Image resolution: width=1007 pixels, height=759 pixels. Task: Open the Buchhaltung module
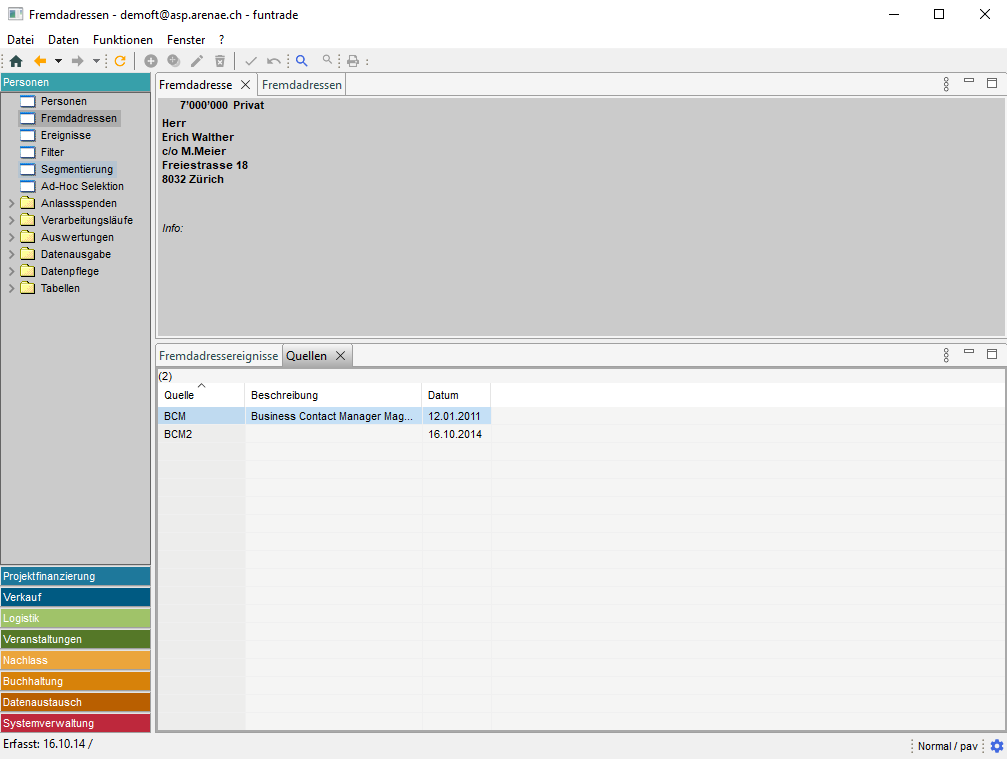point(75,681)
